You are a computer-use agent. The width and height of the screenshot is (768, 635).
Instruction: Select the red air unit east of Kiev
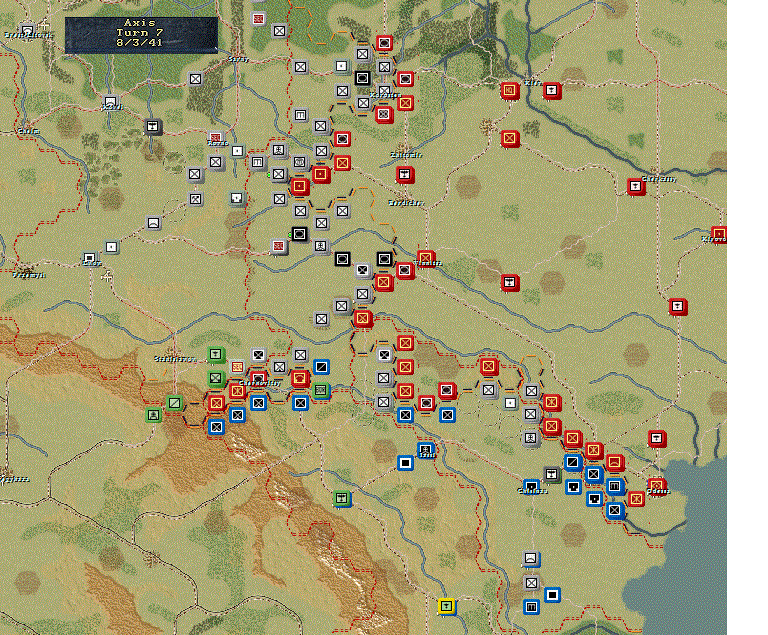552,91
